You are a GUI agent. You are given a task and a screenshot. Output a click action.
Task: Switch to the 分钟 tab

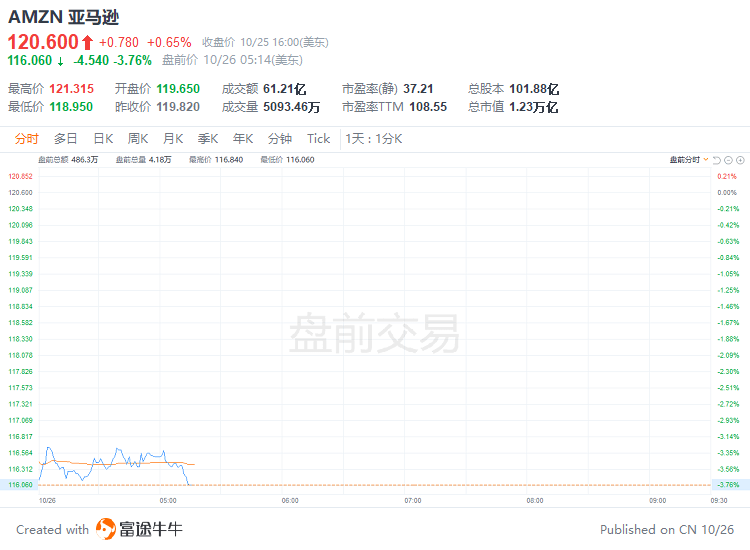click(x=280, y=139)
